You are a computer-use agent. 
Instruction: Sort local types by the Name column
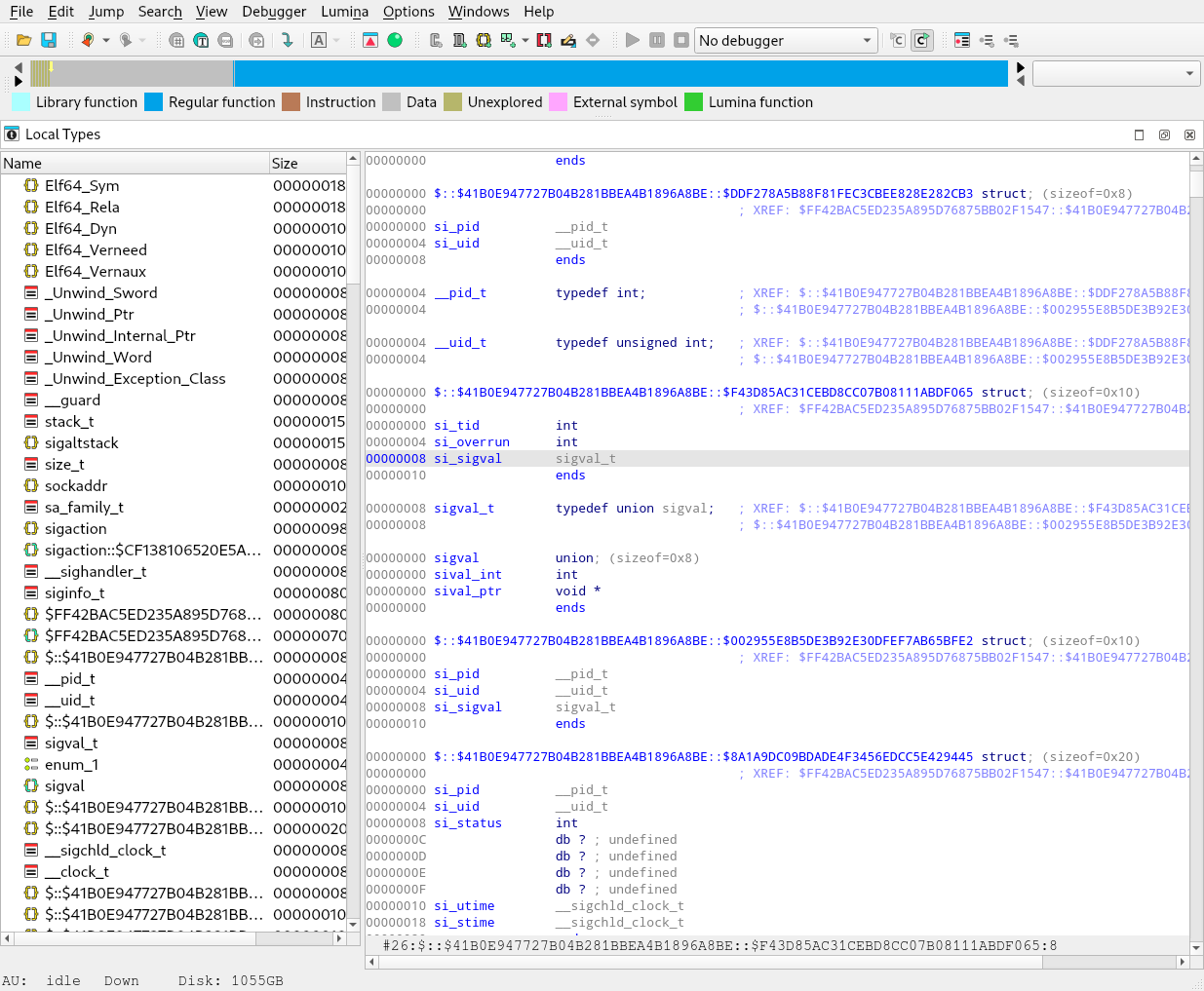click(x=135, y=164)
